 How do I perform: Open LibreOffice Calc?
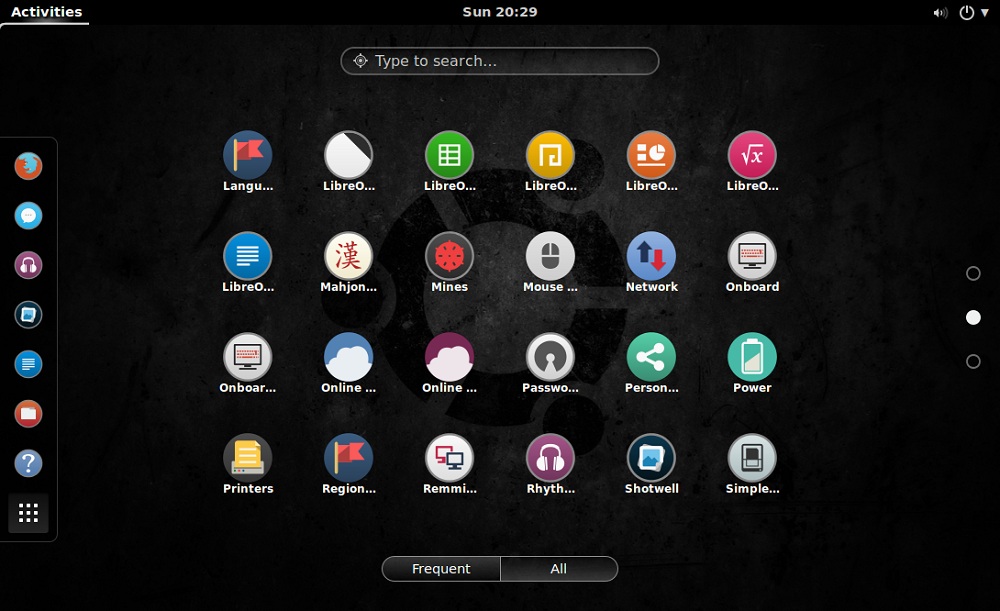point(449,155)
